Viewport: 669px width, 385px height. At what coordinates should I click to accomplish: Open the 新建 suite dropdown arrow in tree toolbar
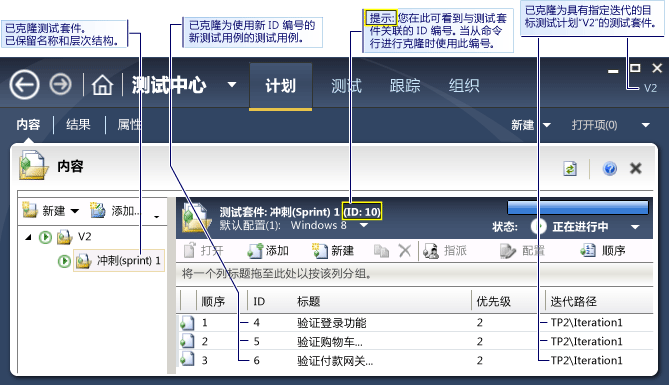tap(75, 211)
